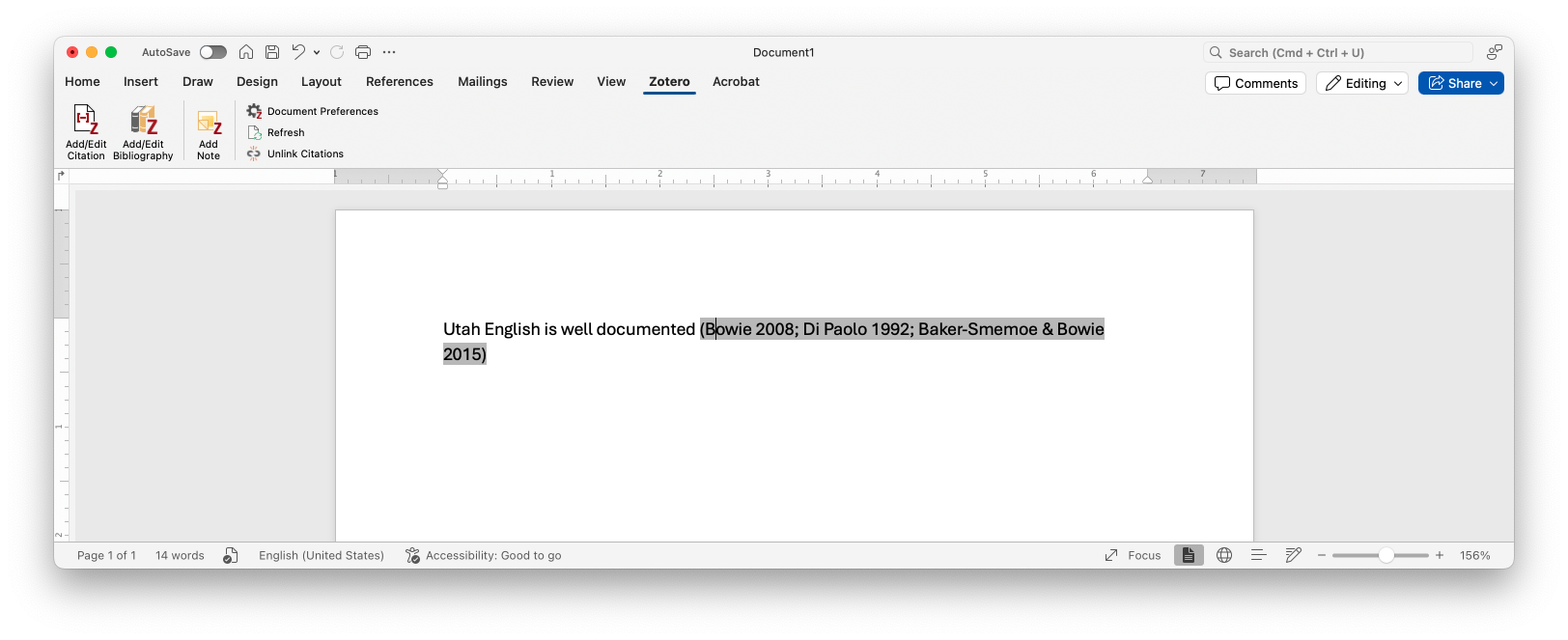Click the Add/Edit Citation icon
Screen dimensions: 1568x640
pyautogui.click(x=86, y=122)
